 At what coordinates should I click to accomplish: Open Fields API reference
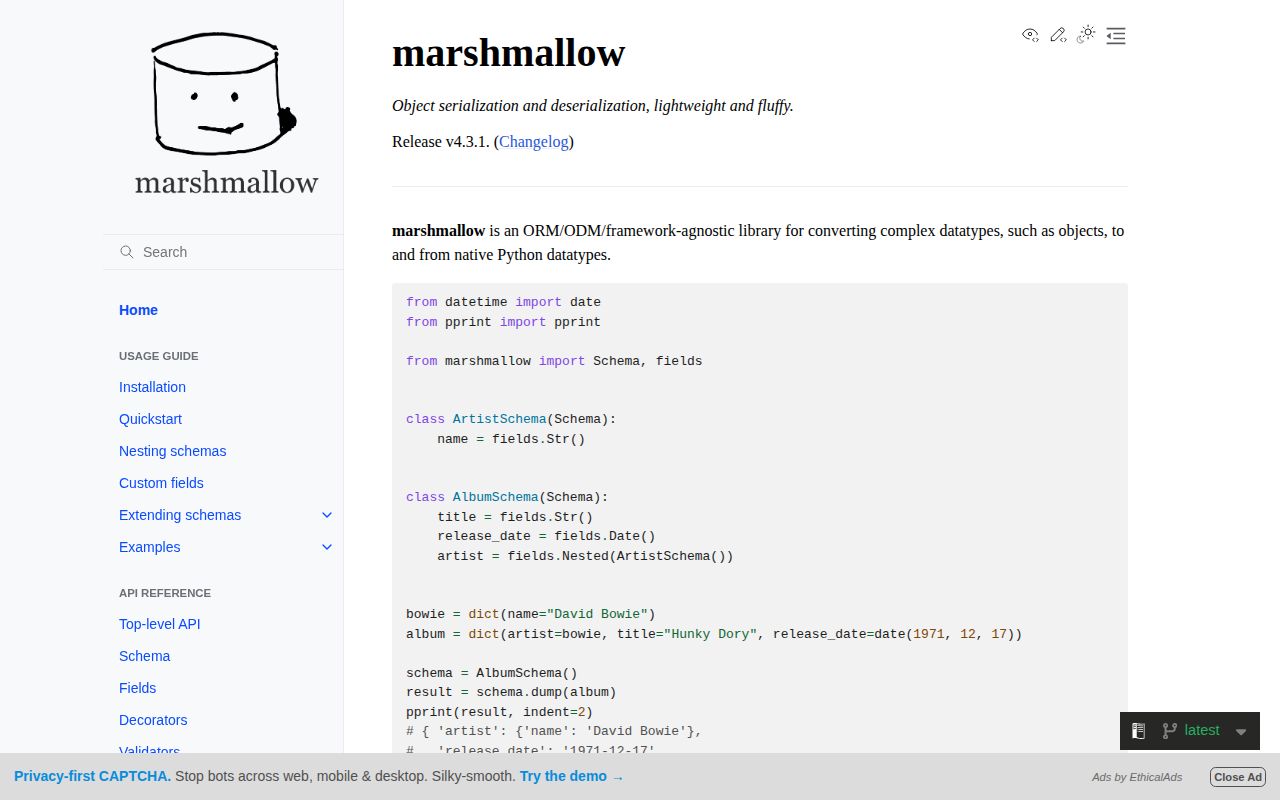[137, 688]
